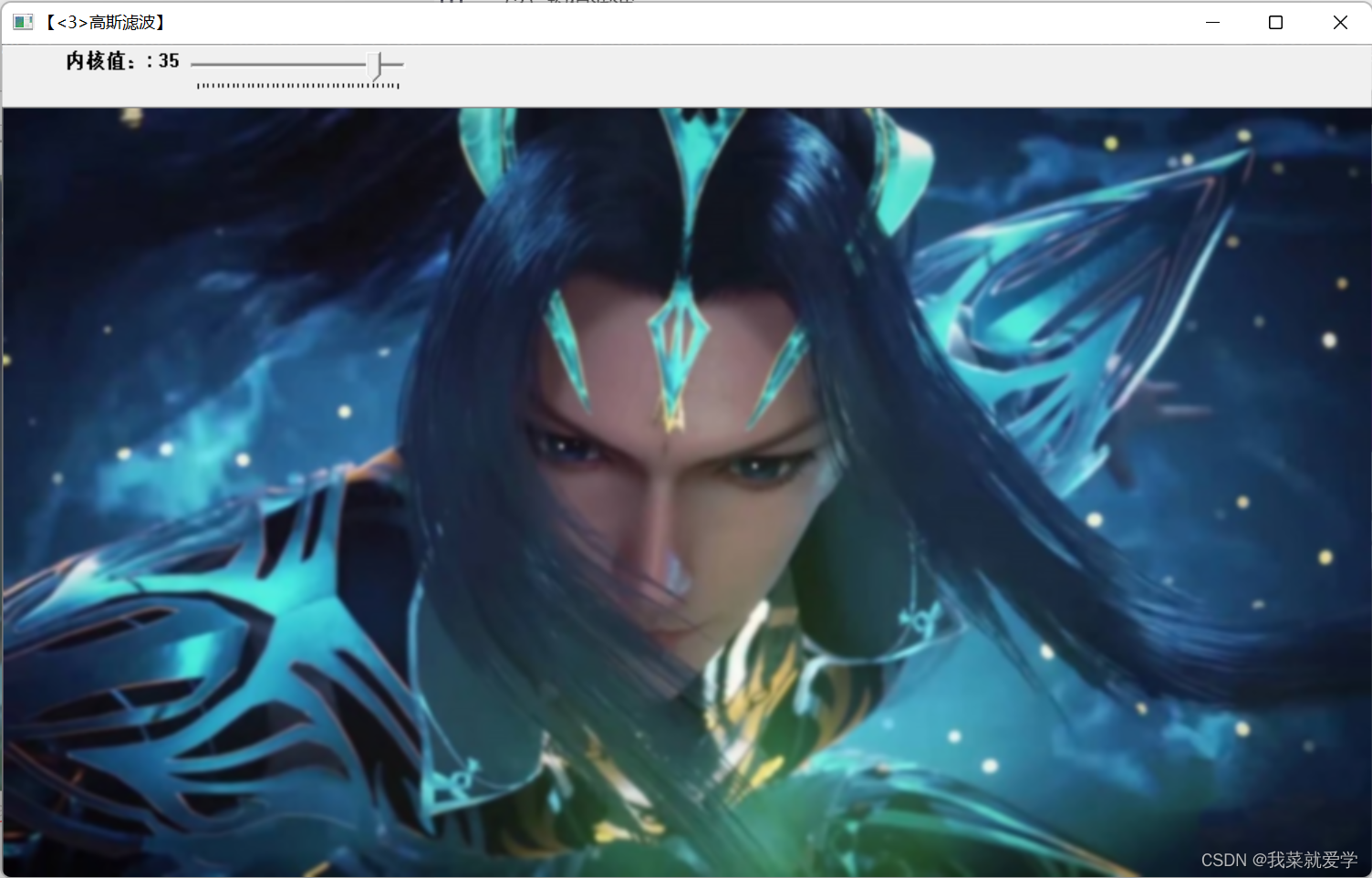Minimize the 高斯滤波 window
Viewport: 1372px width, 878px height.
(1212, 22)
